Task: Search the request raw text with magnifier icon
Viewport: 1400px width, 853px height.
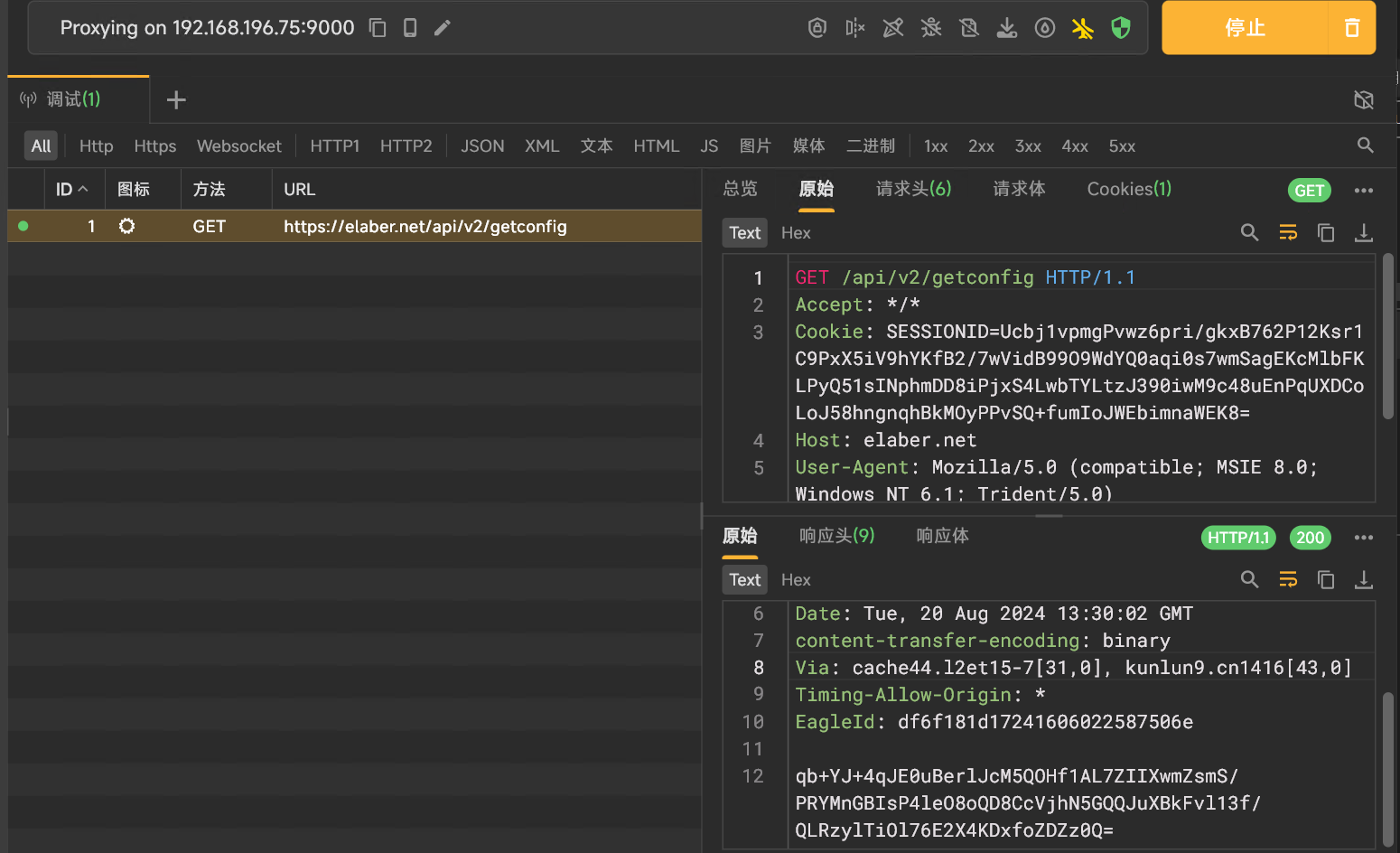Action: tap(1249, 233)
